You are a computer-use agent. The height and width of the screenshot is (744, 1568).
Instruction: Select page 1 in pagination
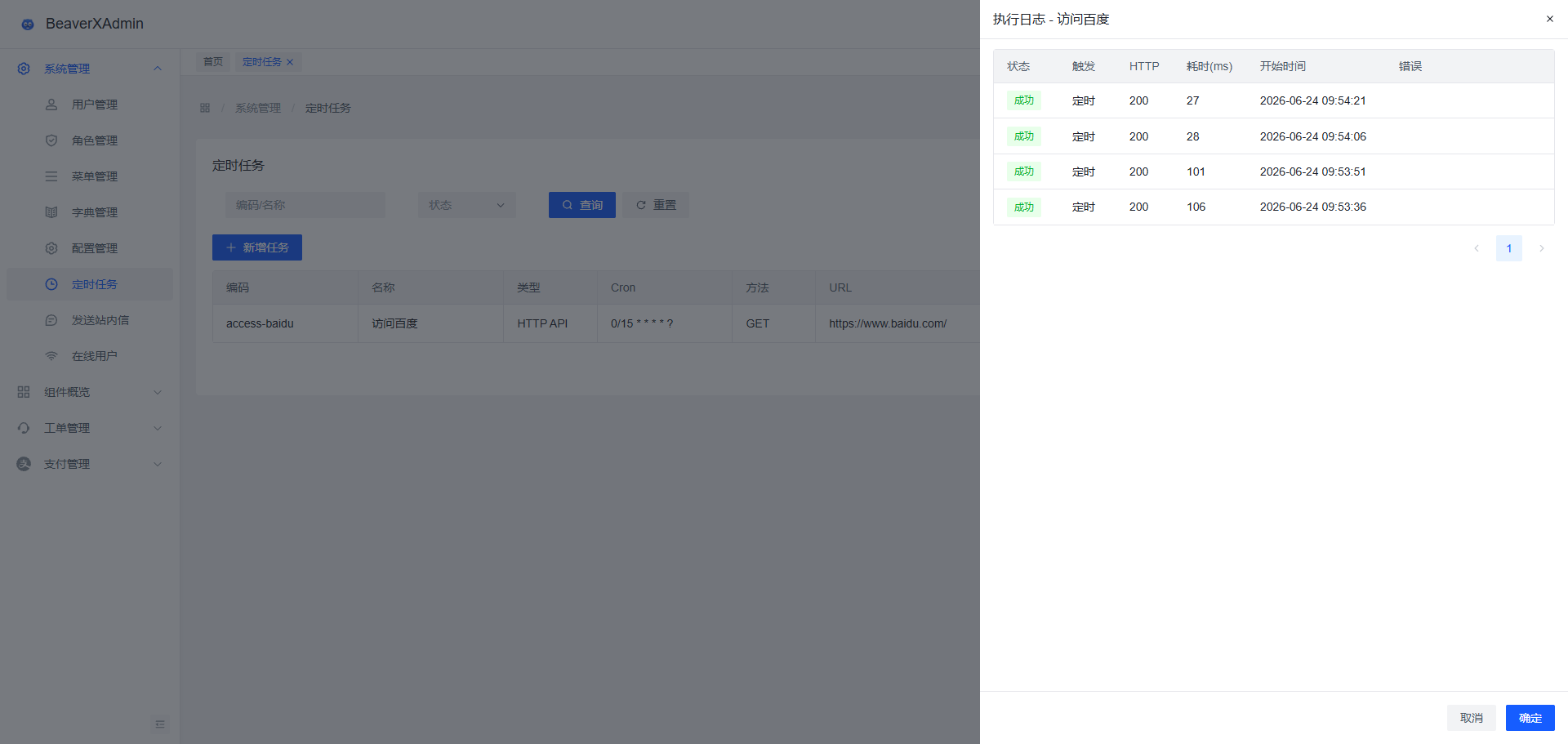pyautogui.click(x=1509, y=248)
